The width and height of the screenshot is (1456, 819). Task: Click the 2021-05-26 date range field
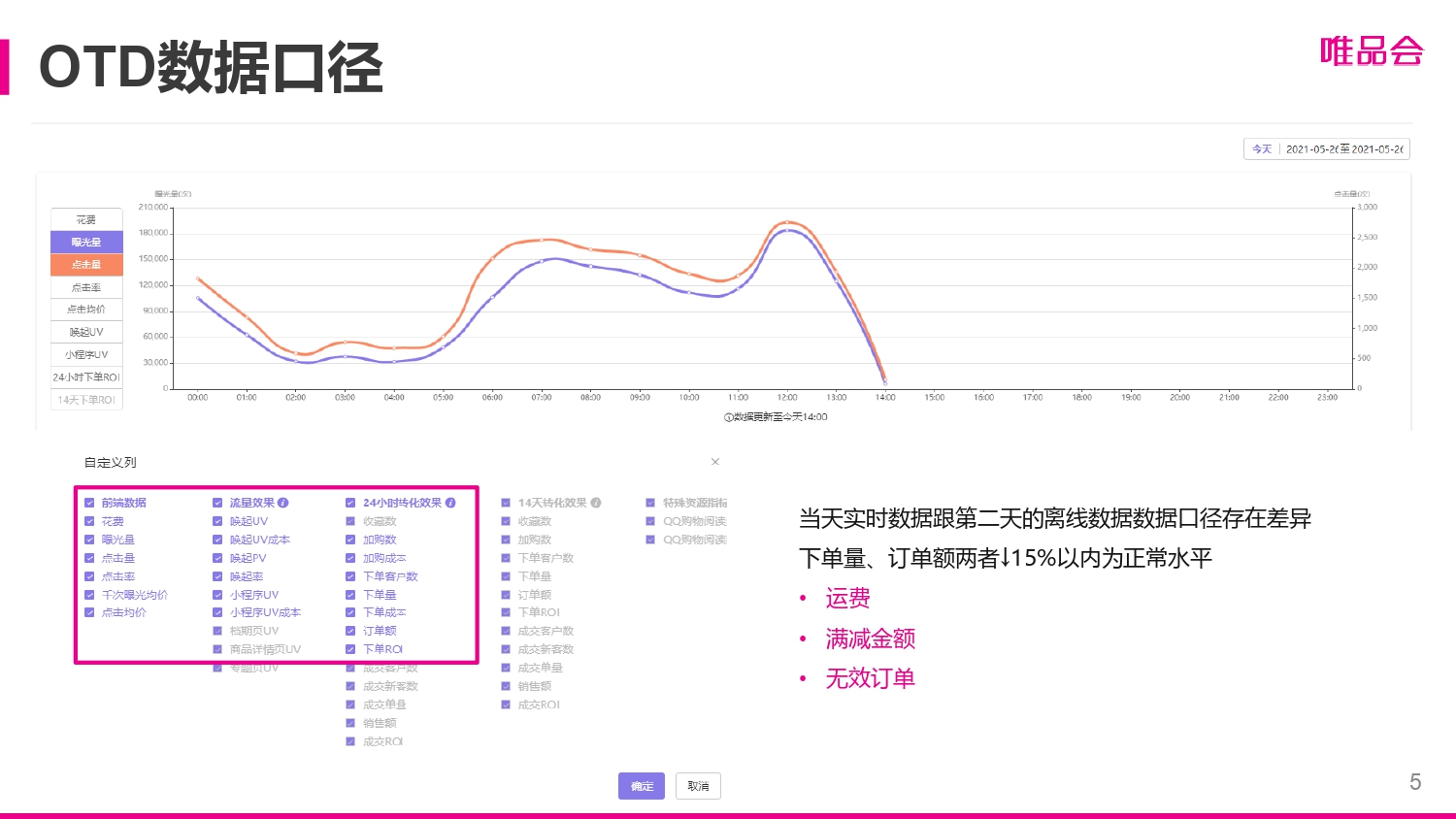(x=1344, y=148)
